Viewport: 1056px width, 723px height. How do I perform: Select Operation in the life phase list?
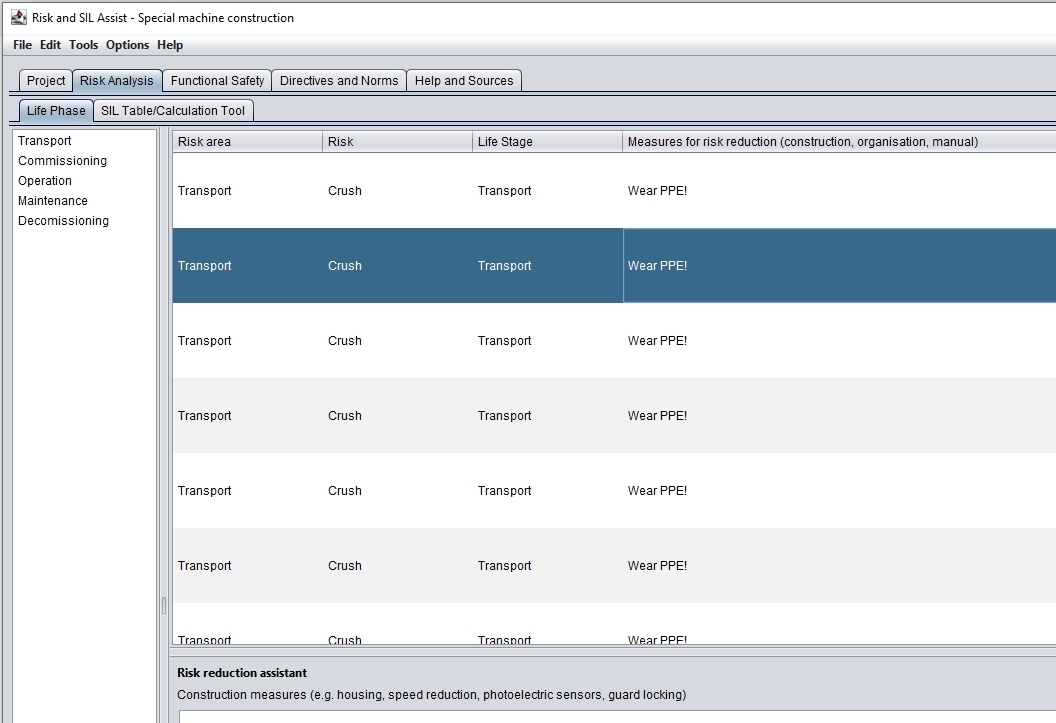45,181
